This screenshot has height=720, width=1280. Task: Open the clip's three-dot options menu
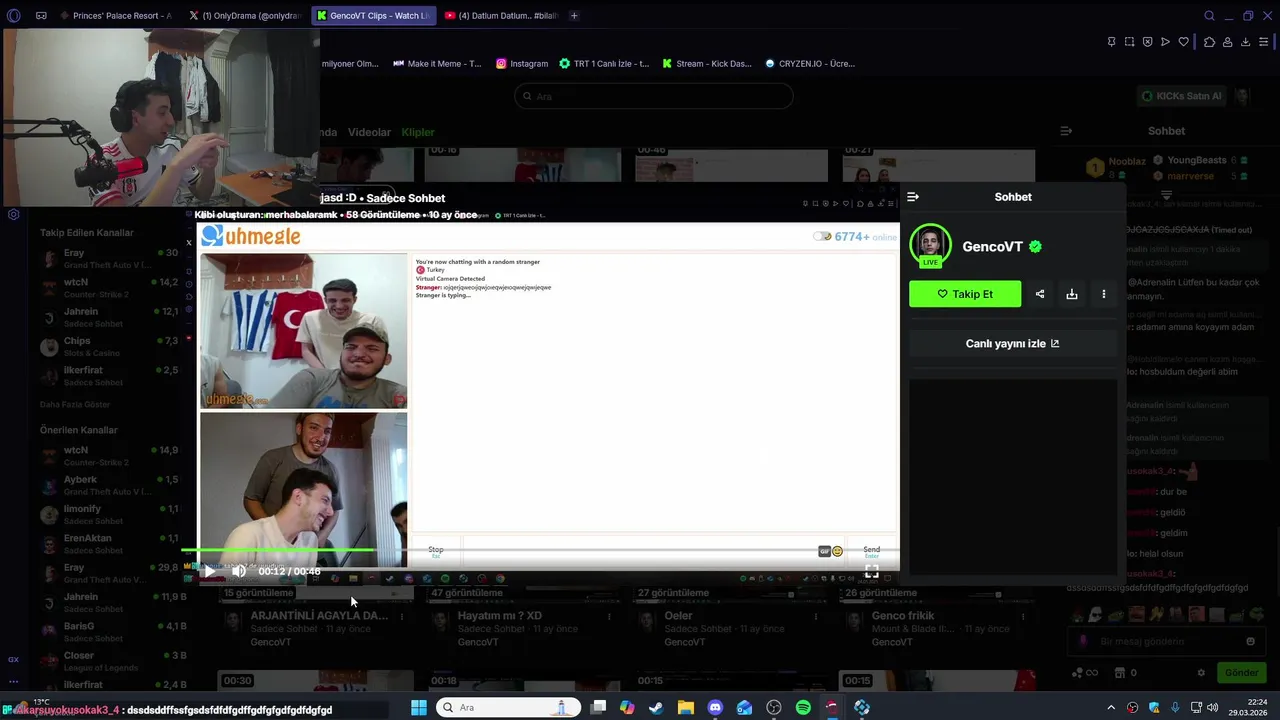pyautogui.click(x=1104, y=294)
